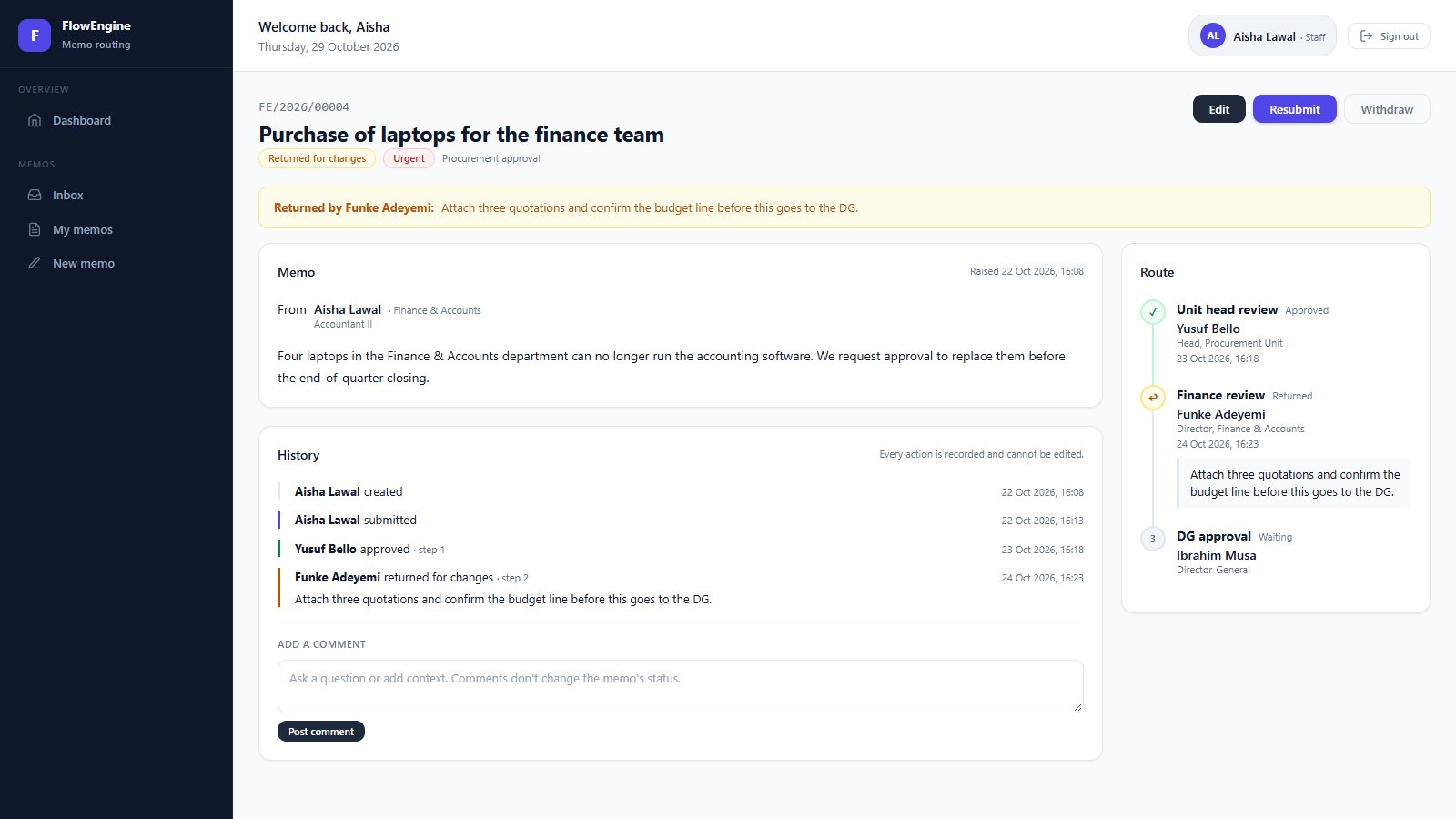Select New memo in the sidebar
This screenshot has width=1456, height=819.
[x=116, y=263]
